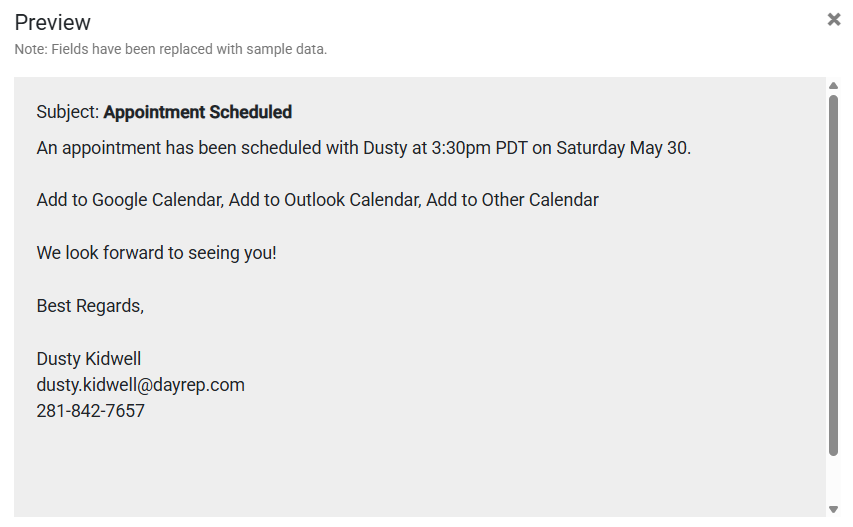
Task: Close the Preview dialog with the X
Action: click(834, 20)
